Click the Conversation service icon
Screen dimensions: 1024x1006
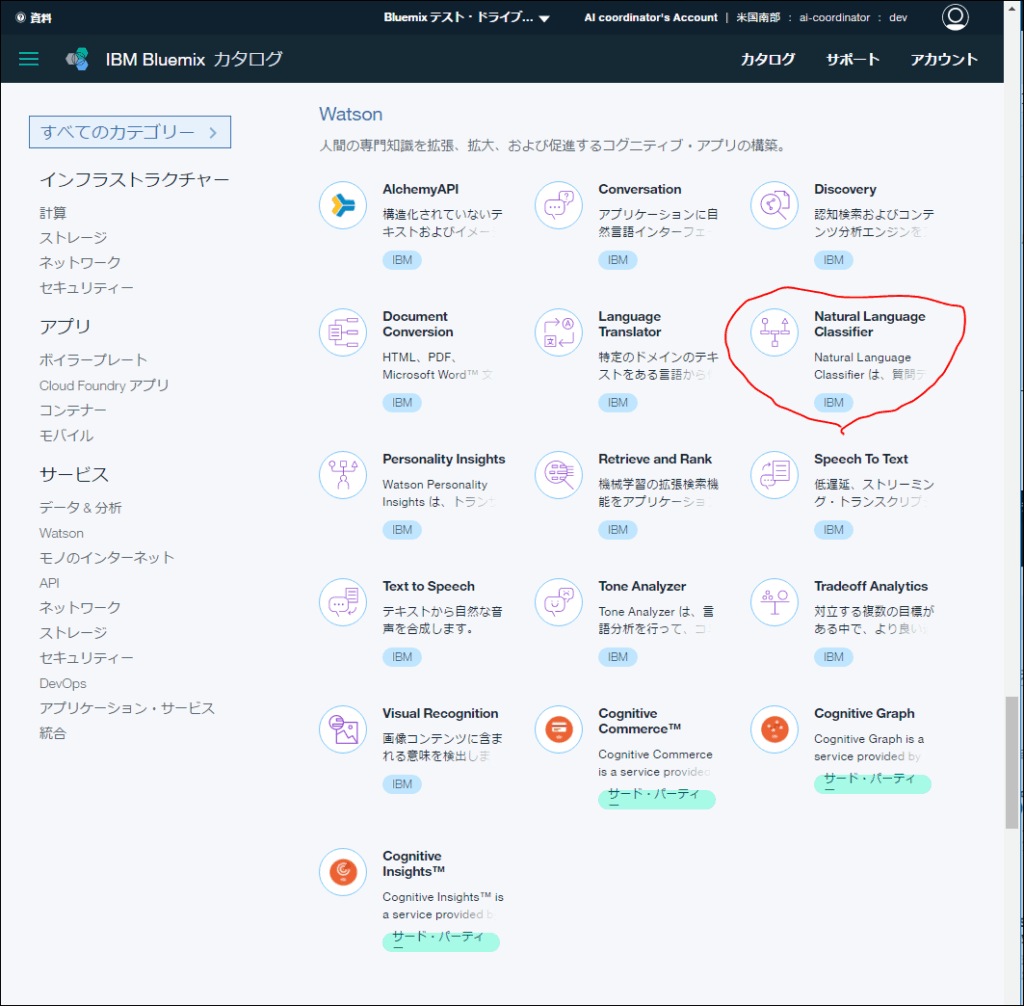click(558, 205)
